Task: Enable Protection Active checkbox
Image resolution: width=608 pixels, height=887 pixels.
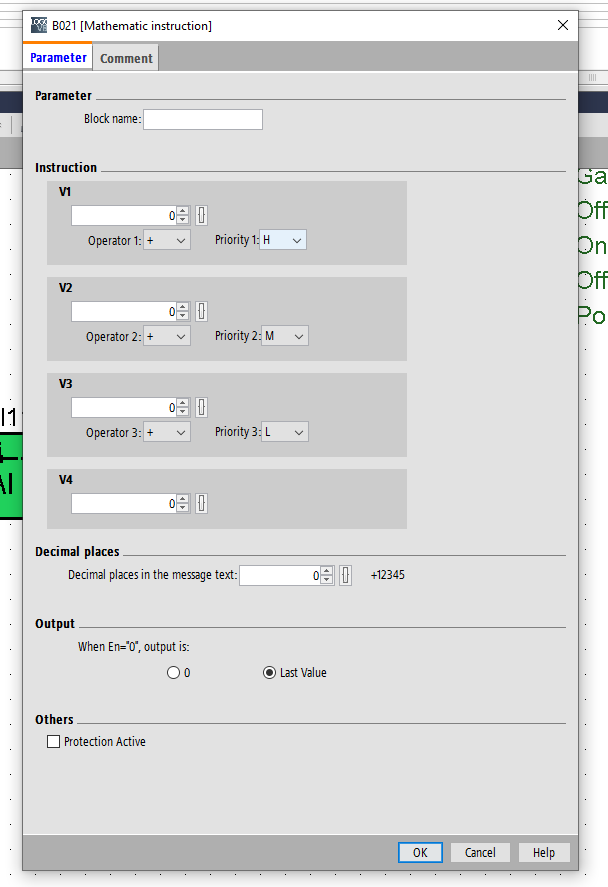Action: pos(54,742)
